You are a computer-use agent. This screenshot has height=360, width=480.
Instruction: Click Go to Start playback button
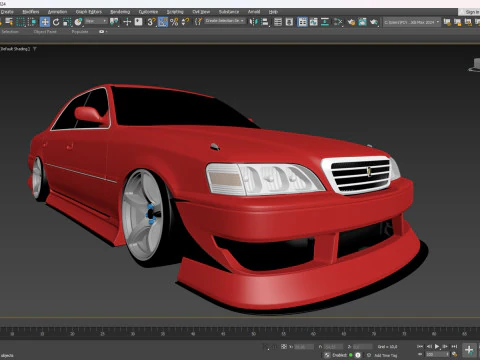420,347
